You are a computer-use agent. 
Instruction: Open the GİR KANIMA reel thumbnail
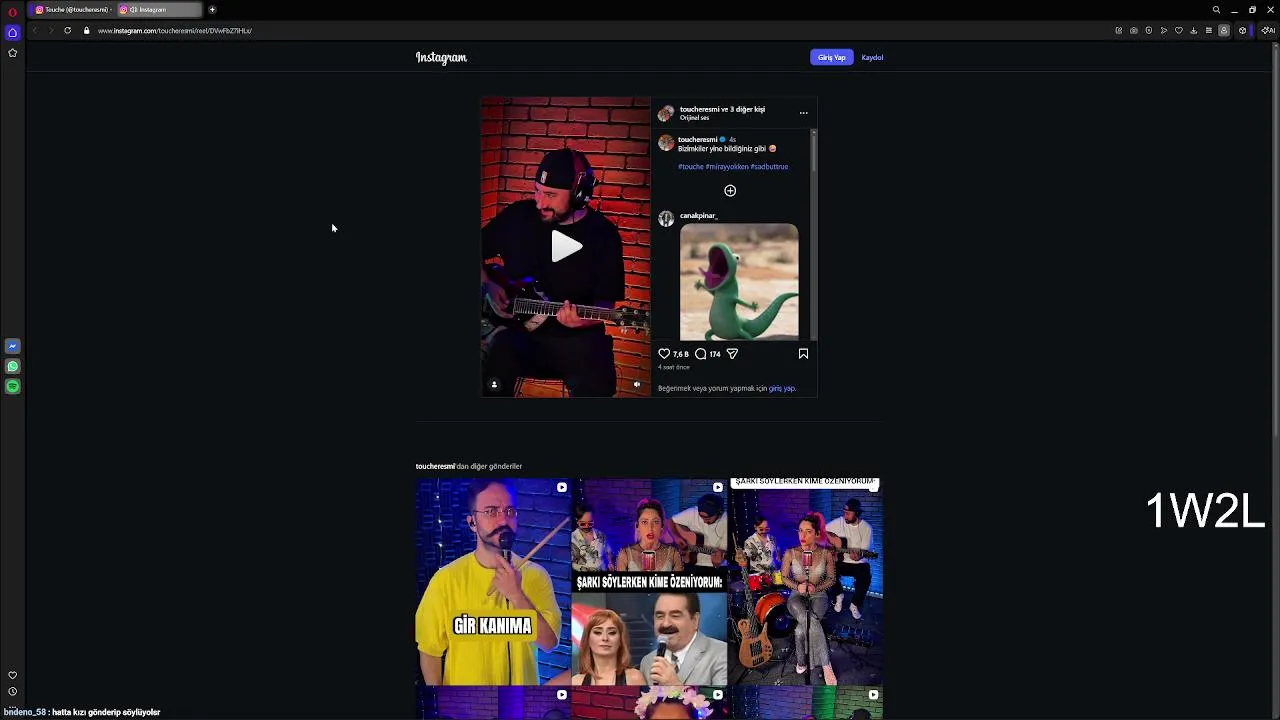tap(493, 582)
